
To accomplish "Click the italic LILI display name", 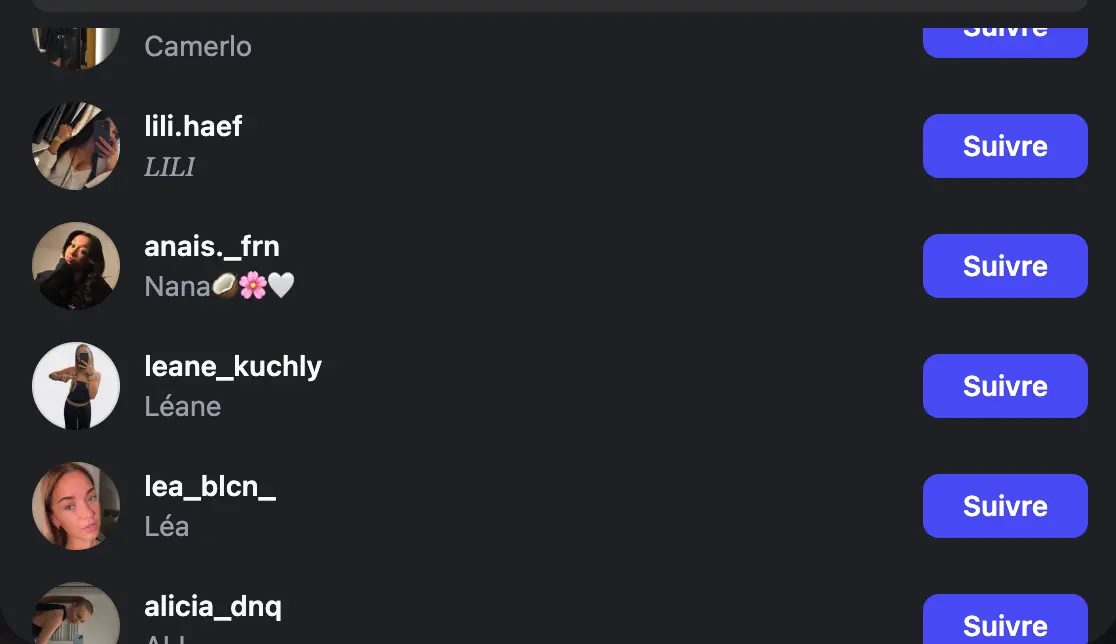I will point(170,167).
